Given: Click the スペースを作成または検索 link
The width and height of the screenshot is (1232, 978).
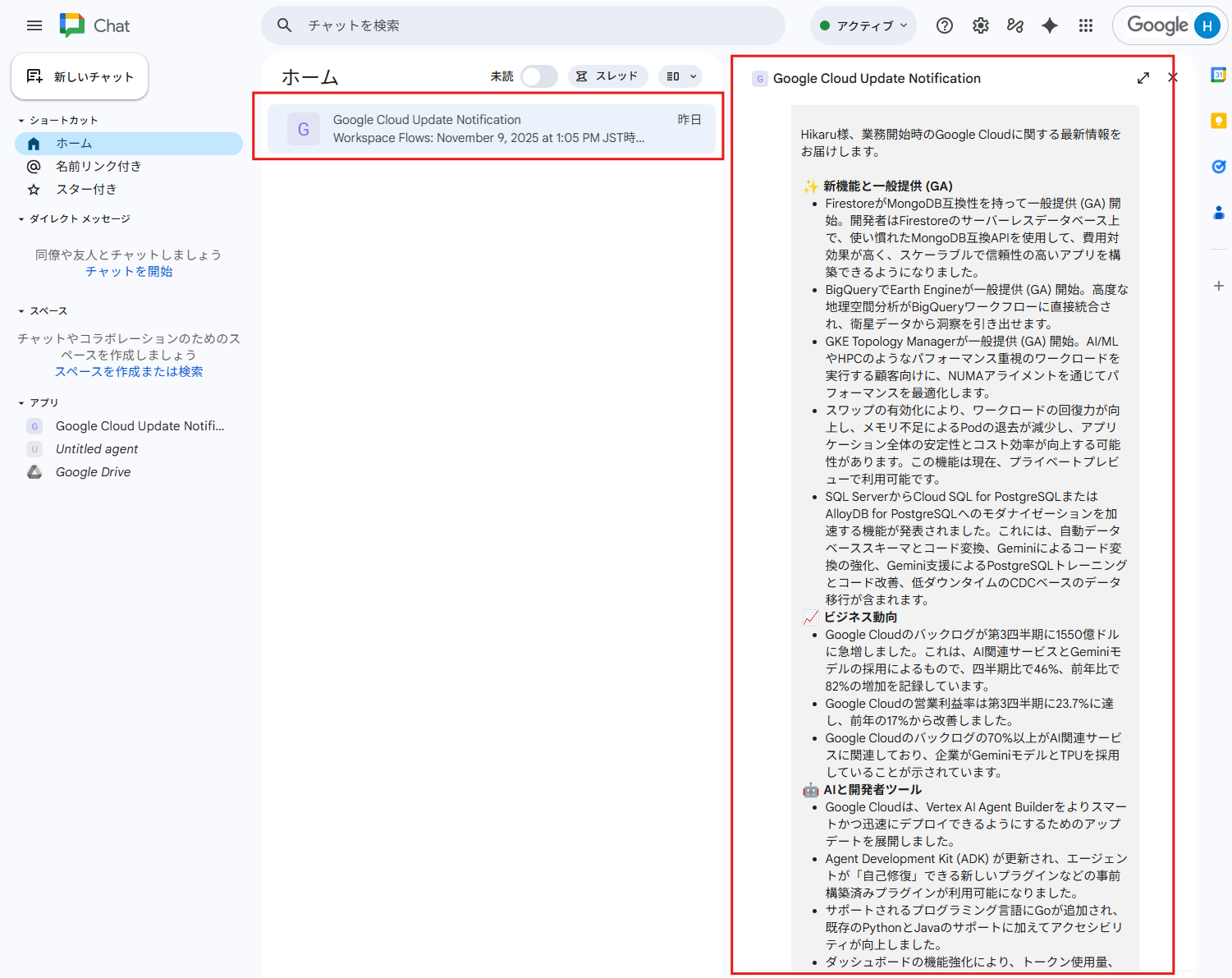Looking at the screenshot, I should tap(129, 372).
